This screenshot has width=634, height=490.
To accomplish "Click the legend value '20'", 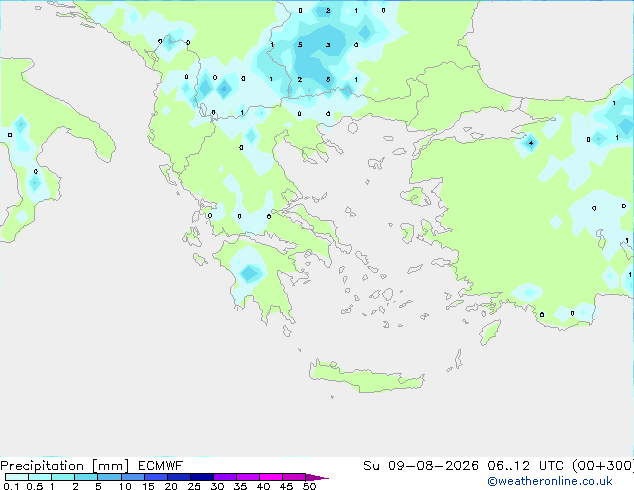I will 171,486.
